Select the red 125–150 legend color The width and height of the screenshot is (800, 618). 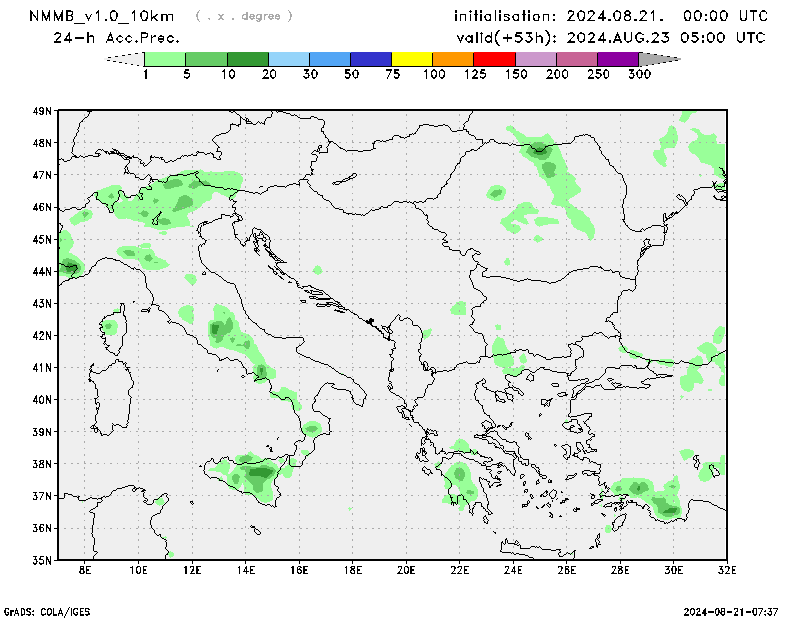pyautogui.click(x=494, y=59)
